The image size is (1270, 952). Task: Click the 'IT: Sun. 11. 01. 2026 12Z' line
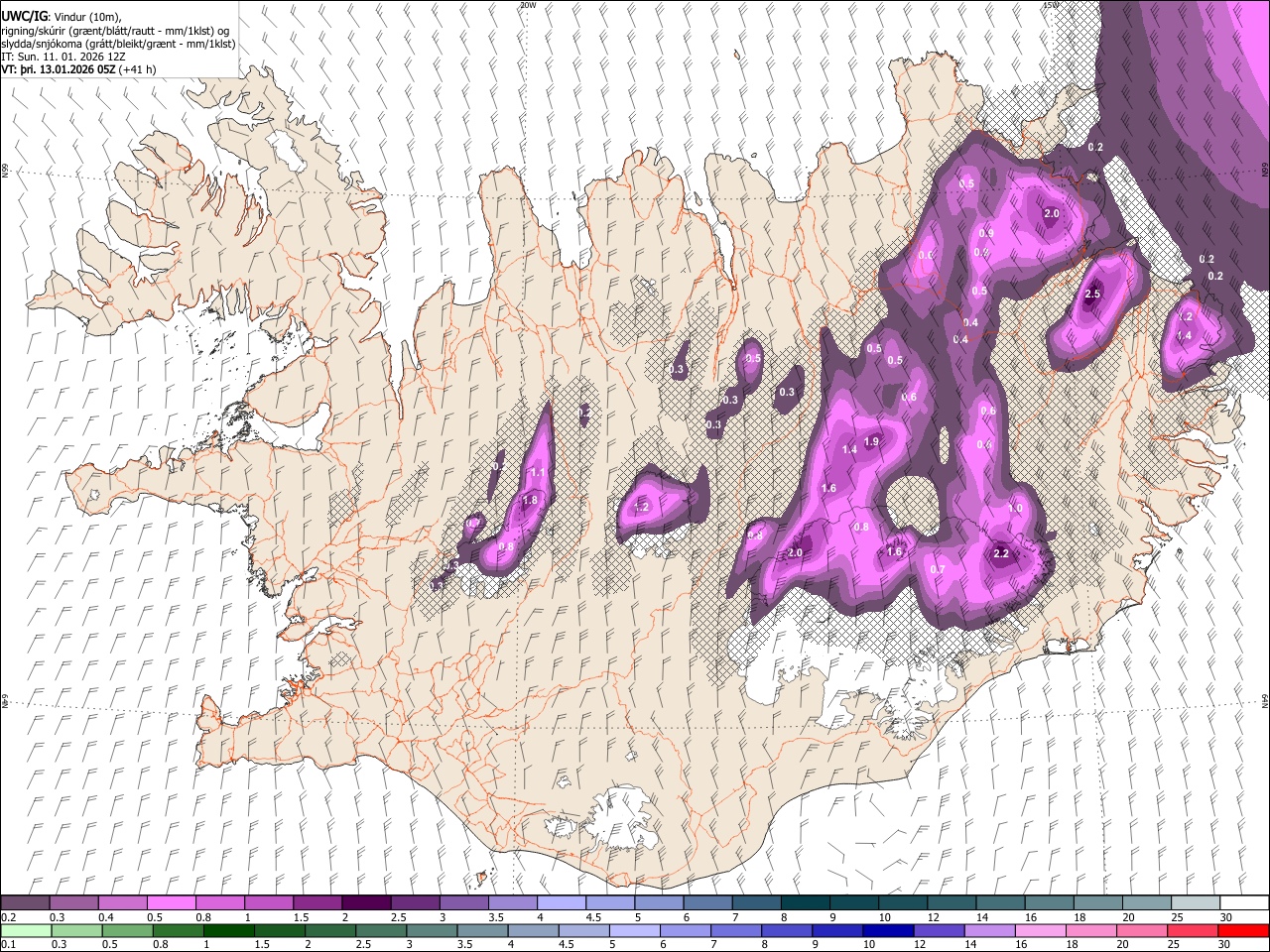pyautogui.click(x=63, y=57)
